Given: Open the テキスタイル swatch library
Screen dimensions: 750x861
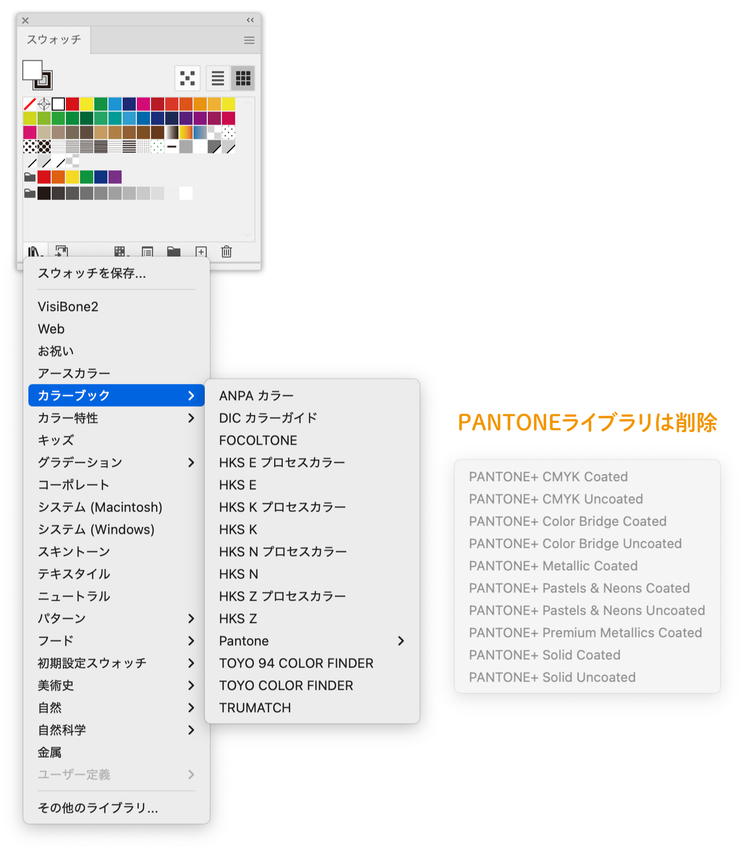Looking at the screenshot, I should pos(116,574).
